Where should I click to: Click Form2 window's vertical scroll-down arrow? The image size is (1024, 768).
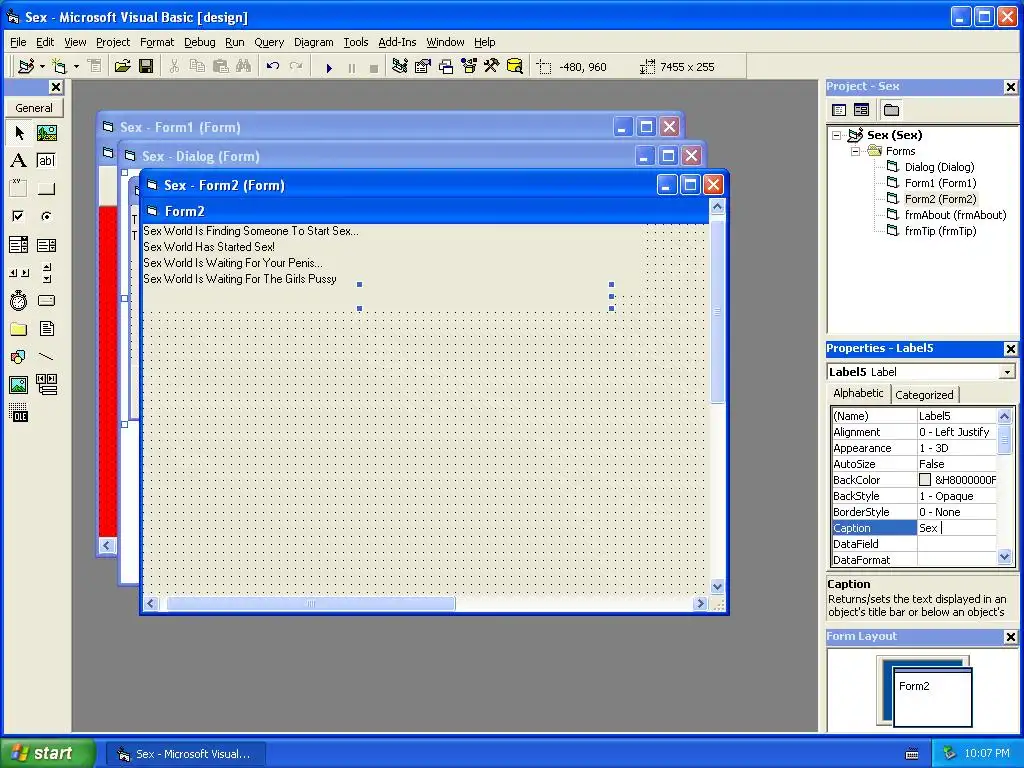click(x=717, y=586)
